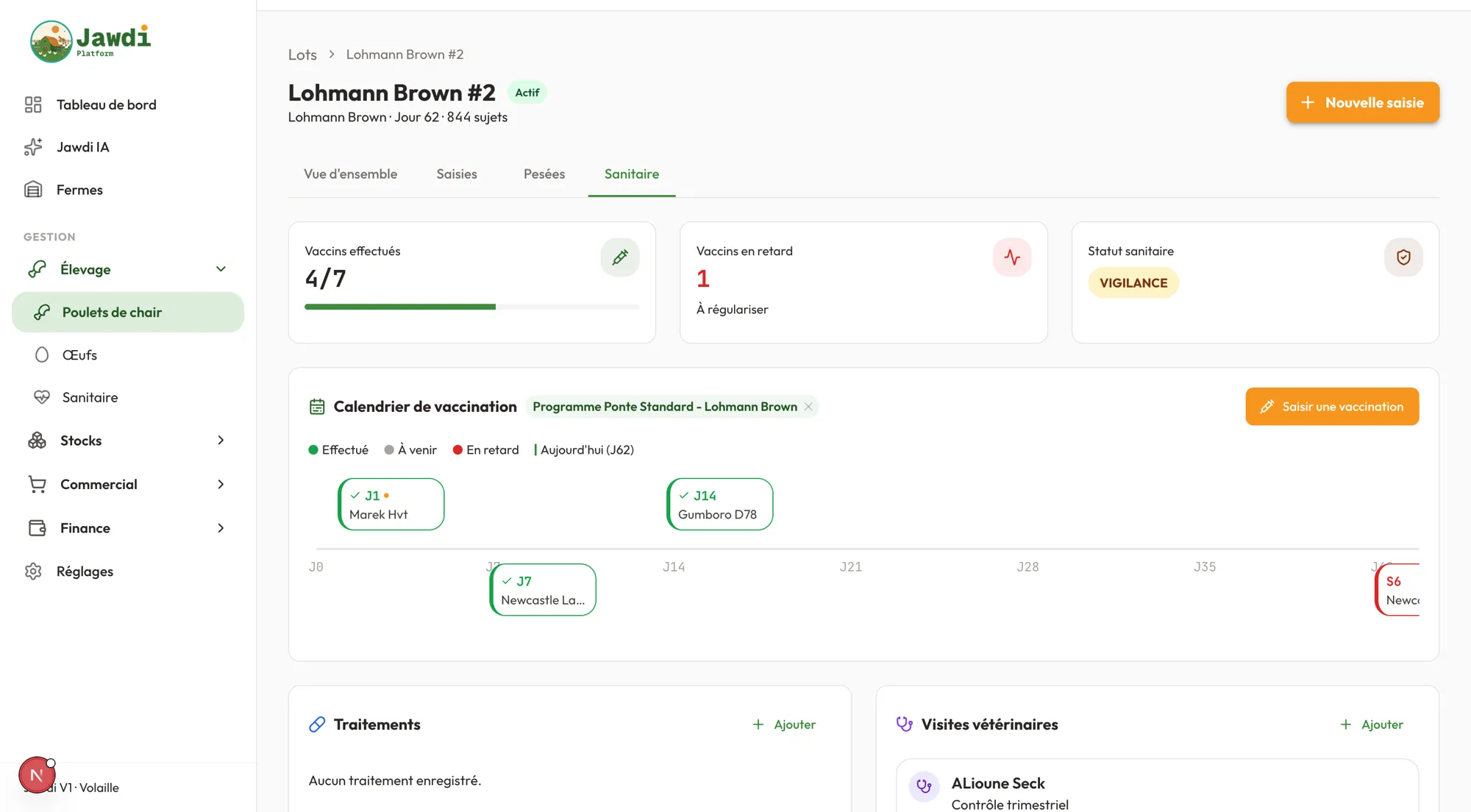Click Lohmann Brown #2 breadcrumb

point(405,54)
